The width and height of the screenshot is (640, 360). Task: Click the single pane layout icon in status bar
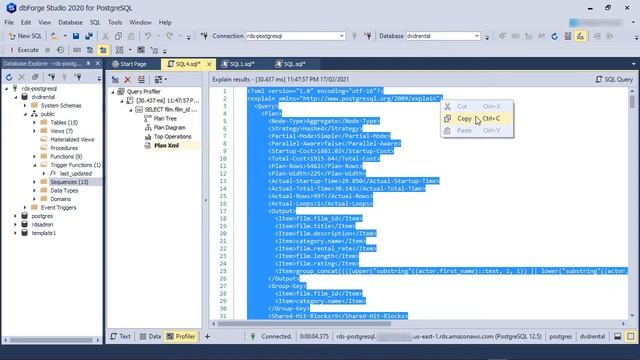click(631, 336)
